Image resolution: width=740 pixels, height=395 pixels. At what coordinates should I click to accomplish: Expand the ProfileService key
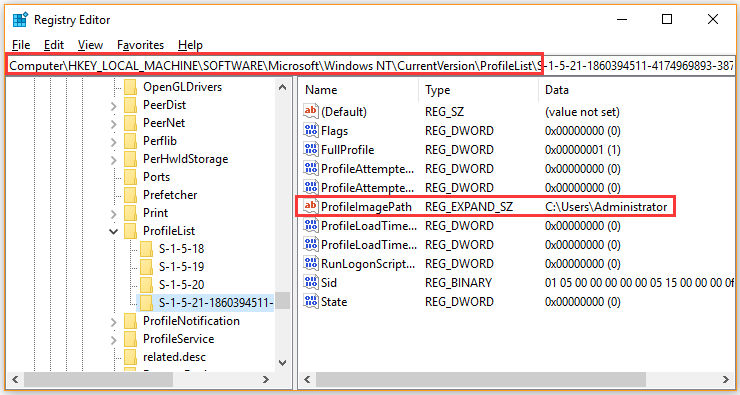(x=113, y=341)
